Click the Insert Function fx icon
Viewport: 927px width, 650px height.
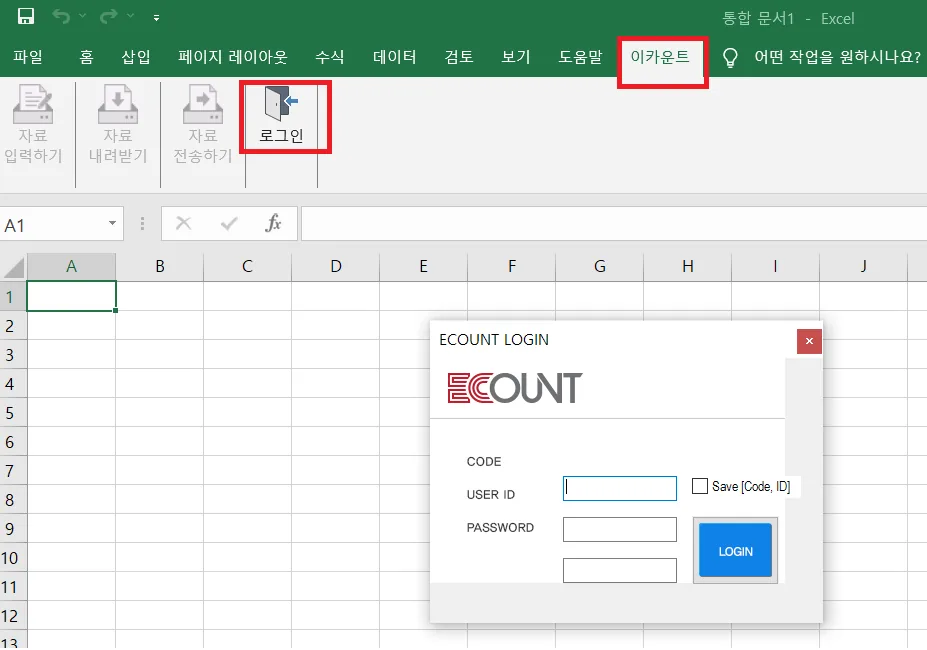273,224
